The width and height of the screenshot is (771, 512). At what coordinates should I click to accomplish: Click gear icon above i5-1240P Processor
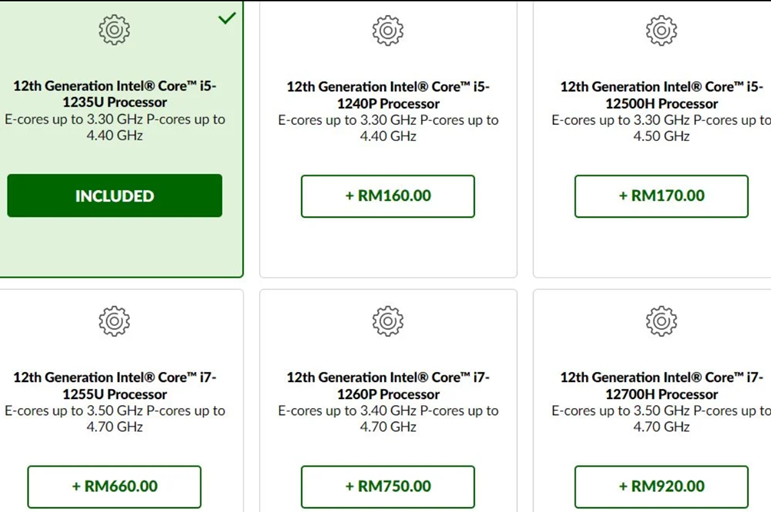(388, 30)
